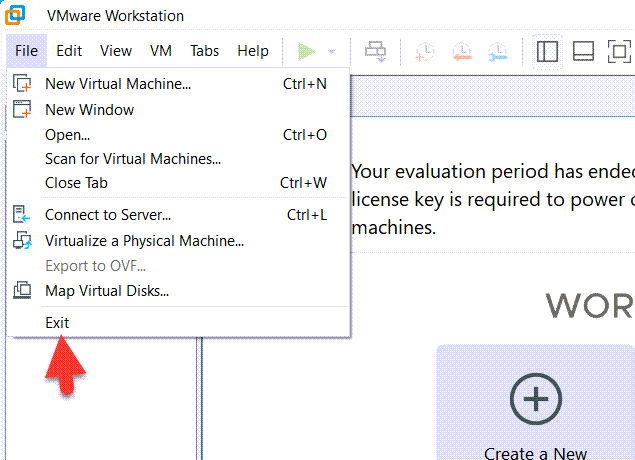Enter full screen mode from toolbar

pos(619,51)
